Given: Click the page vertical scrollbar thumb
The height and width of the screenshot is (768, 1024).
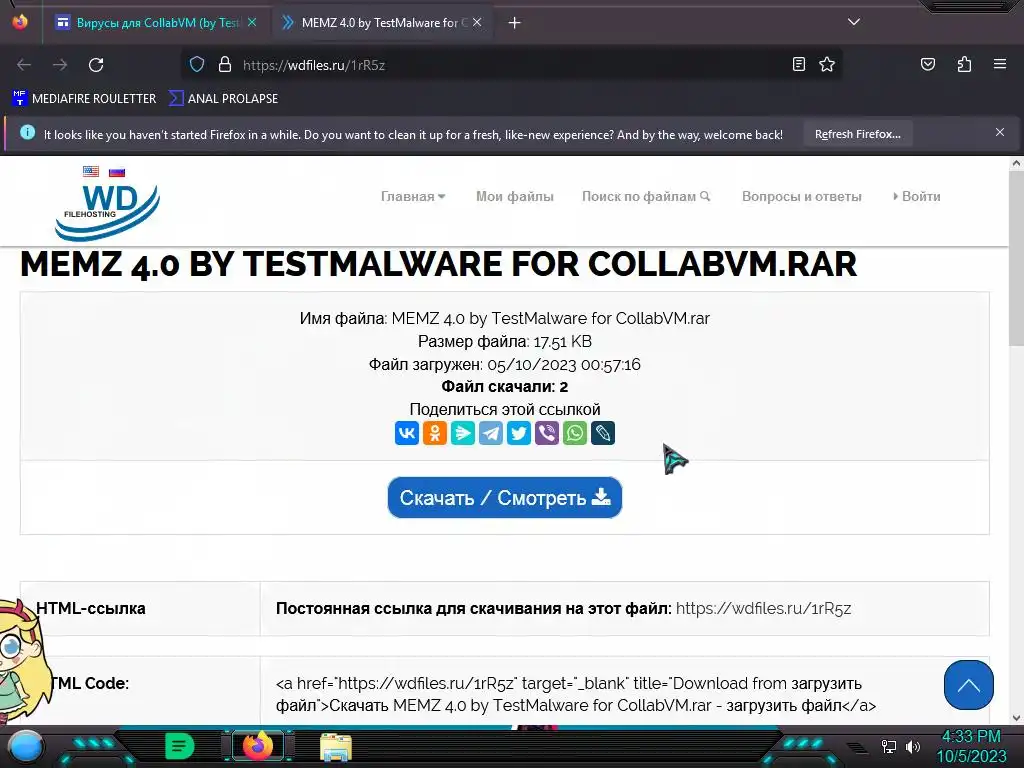Looking at the screenshot, I should 1016,259.
